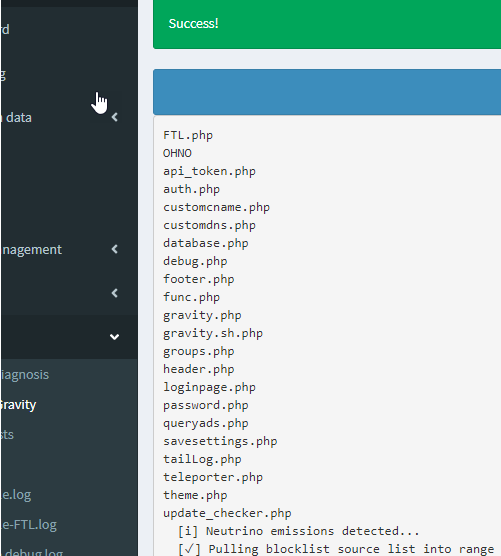Open the sidebar submenu item ending in 'sts'
The height and width of the screenshot is (556, 501).
pyautogui.click(x=7, y=435)
